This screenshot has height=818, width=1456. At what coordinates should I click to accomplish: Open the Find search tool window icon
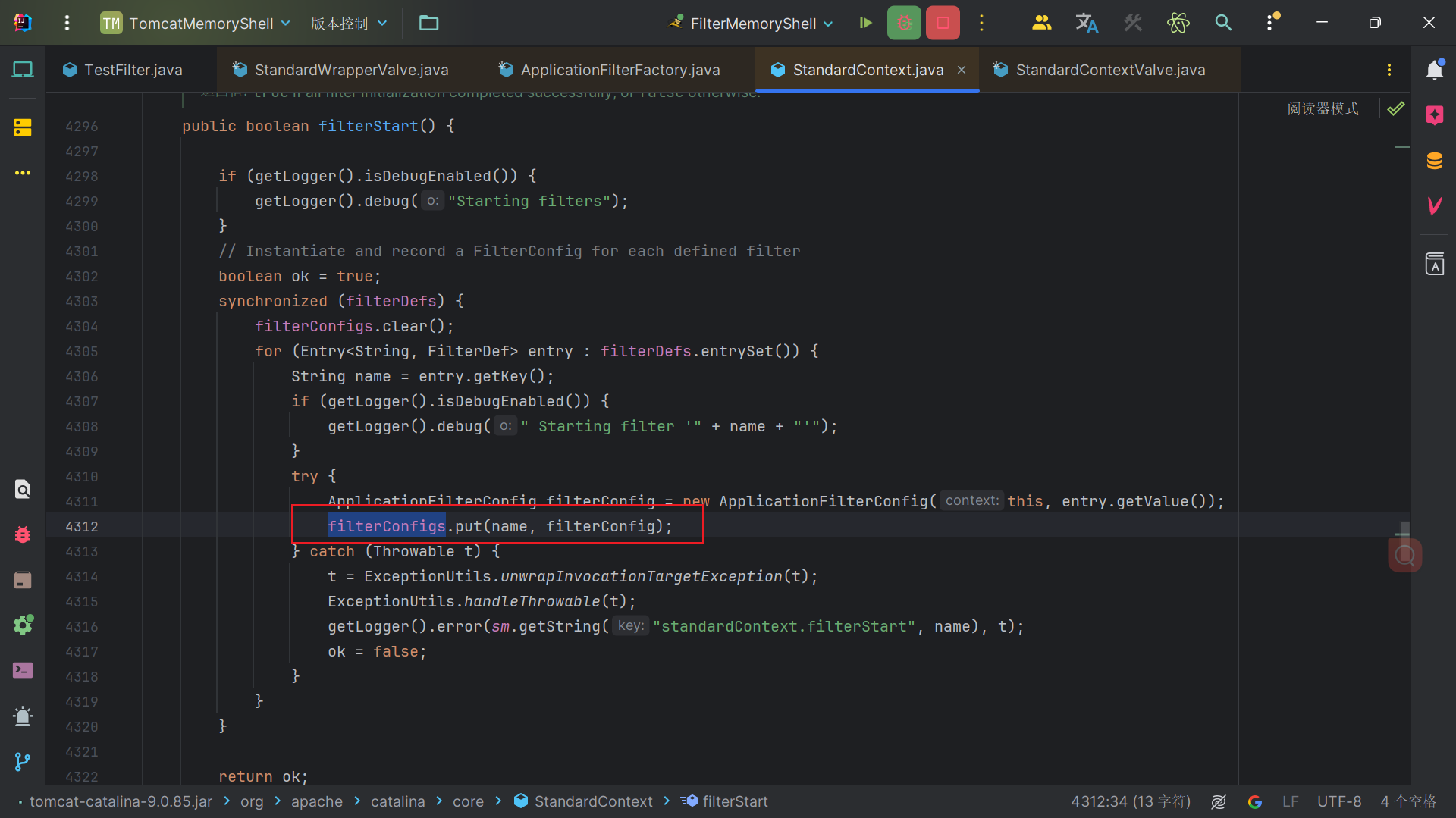click(x=23, y=490)
